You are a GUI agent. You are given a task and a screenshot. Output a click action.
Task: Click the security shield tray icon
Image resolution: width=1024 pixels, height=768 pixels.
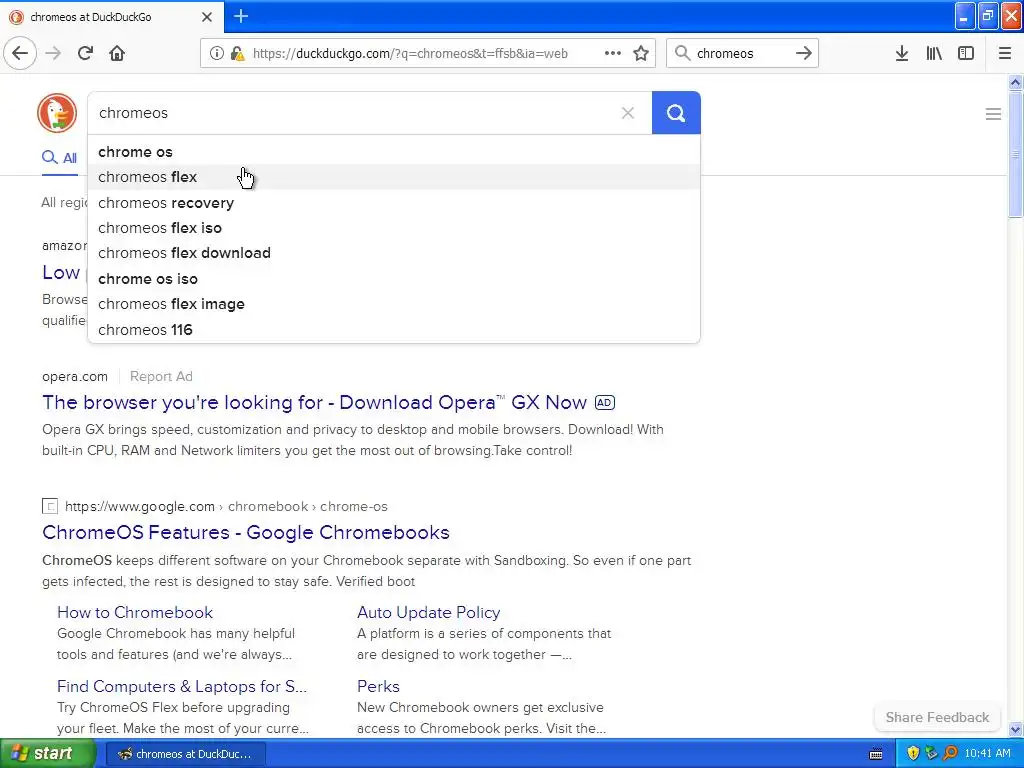pyautogui.click(x=913, y=754)
